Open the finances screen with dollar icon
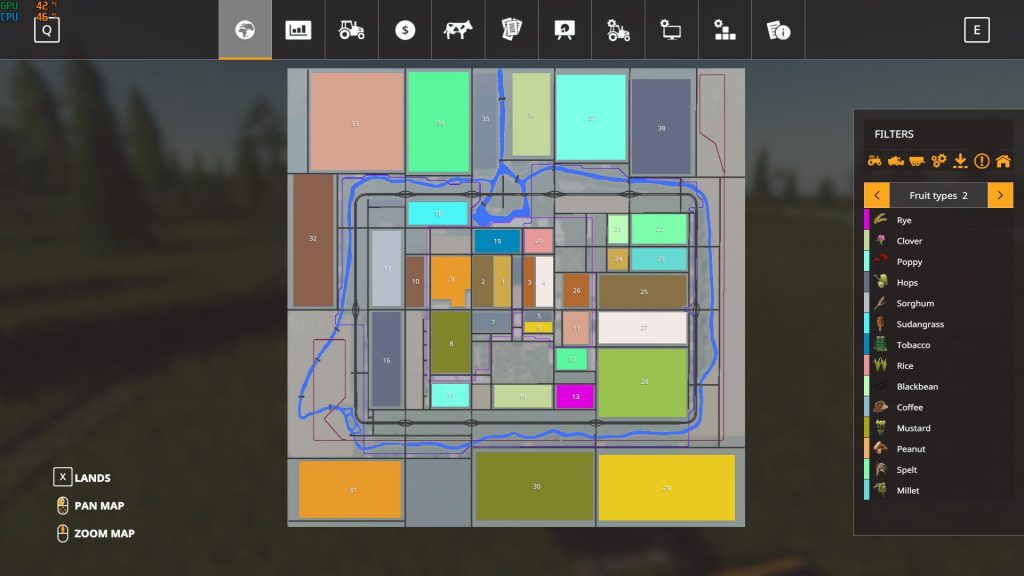 click(x=404, y=30)
